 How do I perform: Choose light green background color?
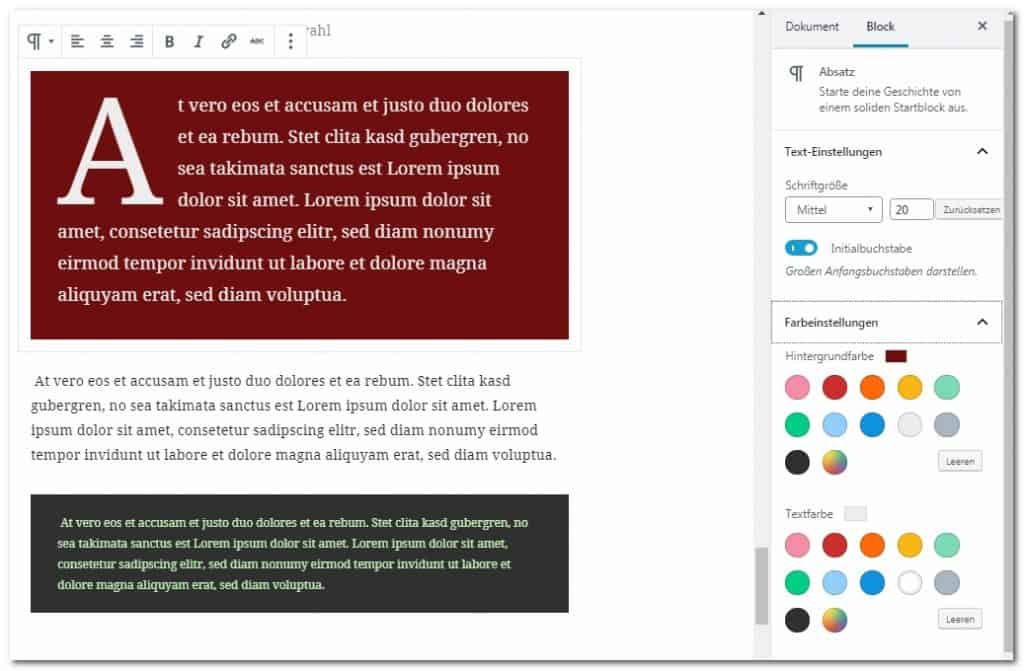click(x=947, y=387)
